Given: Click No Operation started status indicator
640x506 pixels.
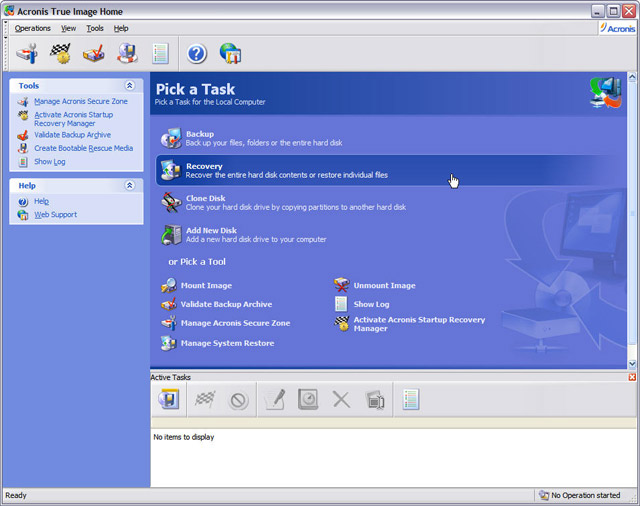Looking at the screenshot, I should (x=580, y=495).
